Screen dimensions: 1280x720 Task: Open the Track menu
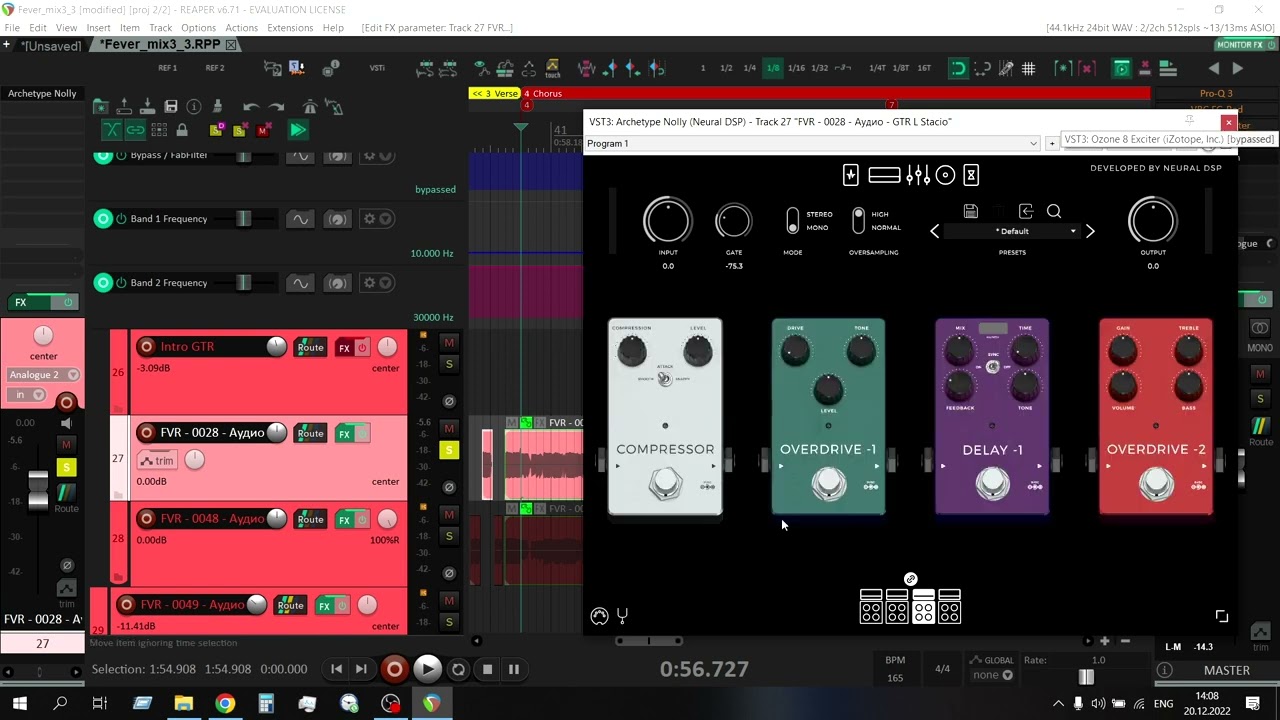(x=160, y=28)
